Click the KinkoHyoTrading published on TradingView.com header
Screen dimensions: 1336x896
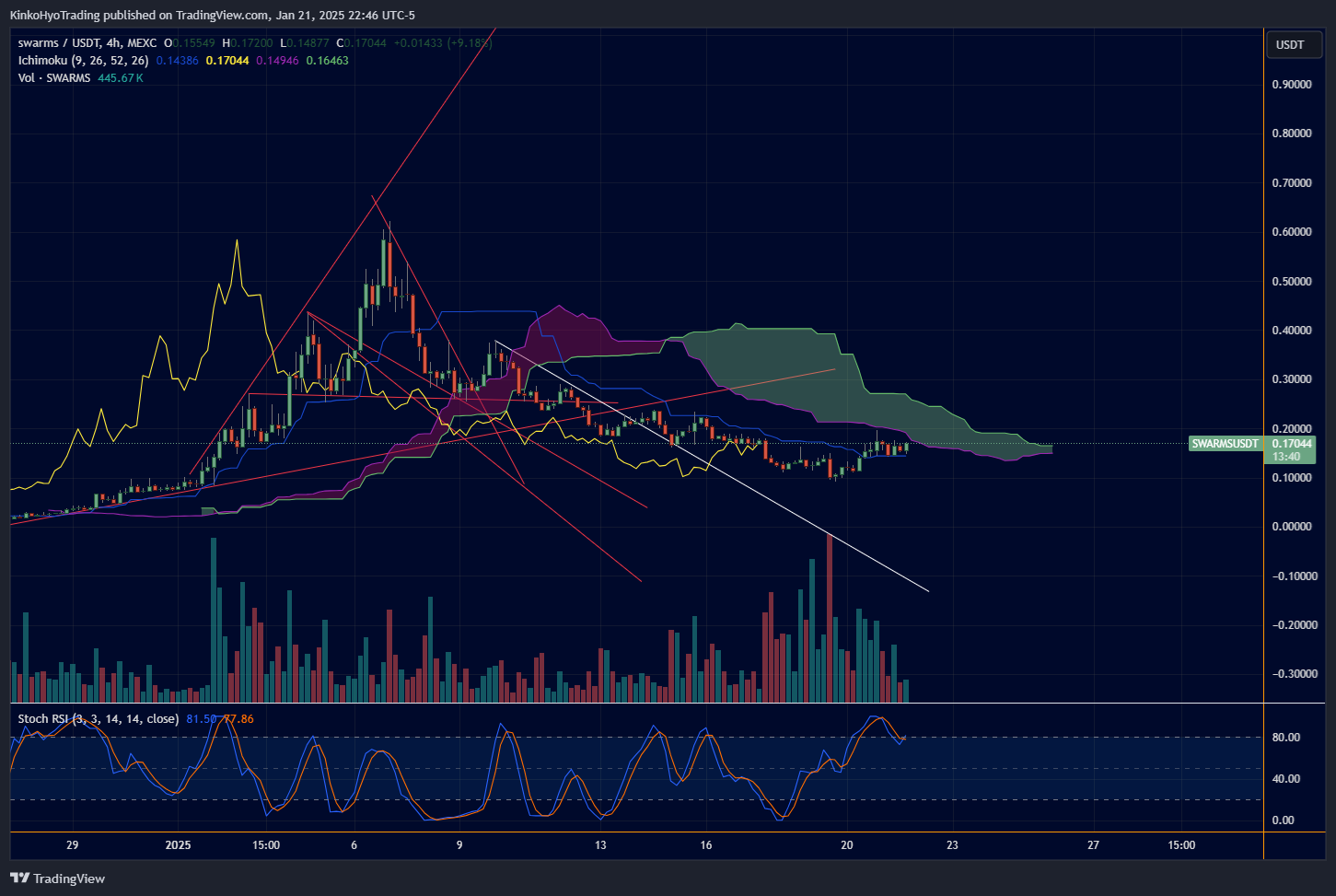coord(212,16)
